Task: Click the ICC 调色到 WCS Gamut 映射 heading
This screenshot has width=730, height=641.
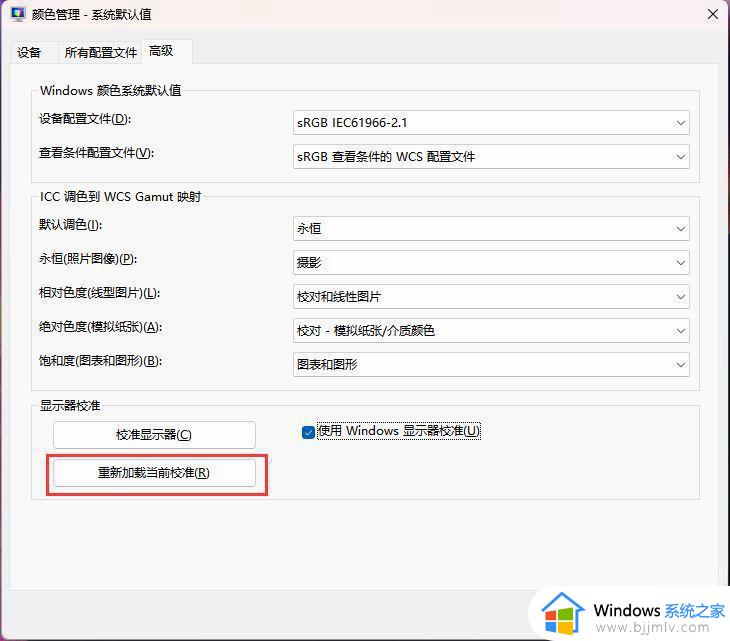Action: pos(121,197)
